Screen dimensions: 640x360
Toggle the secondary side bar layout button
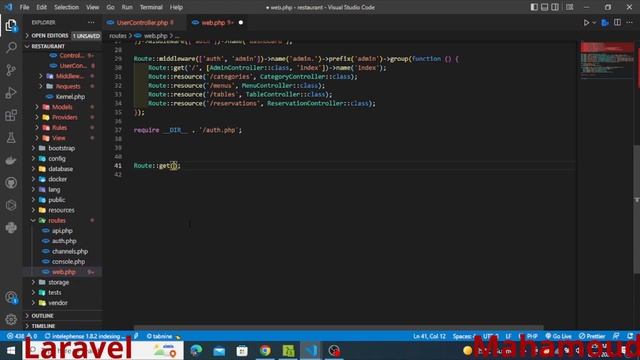click(555, 7)
